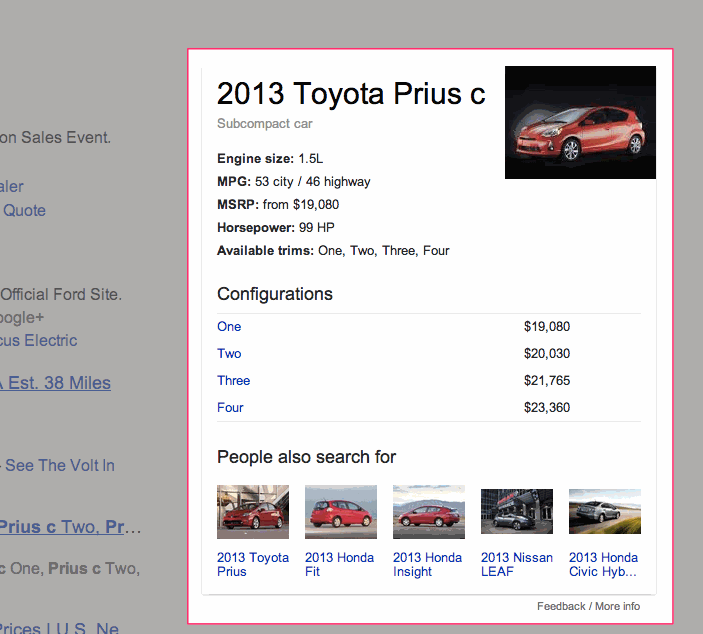Screen dimensions: 703x634
Task: Open the 'One' trim configuration link
Action: 229,327
